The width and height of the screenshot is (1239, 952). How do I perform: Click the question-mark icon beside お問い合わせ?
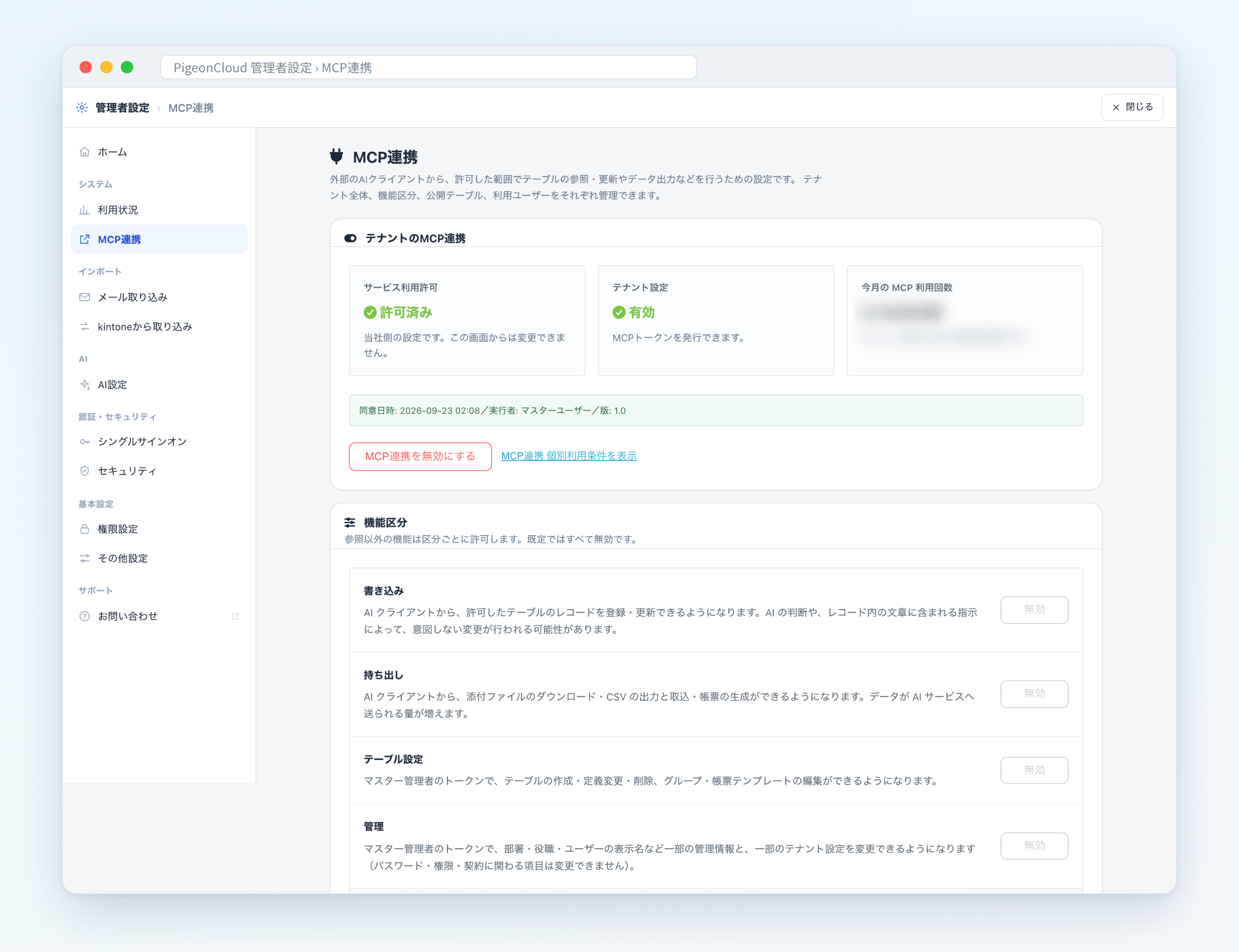click(85, 616)
